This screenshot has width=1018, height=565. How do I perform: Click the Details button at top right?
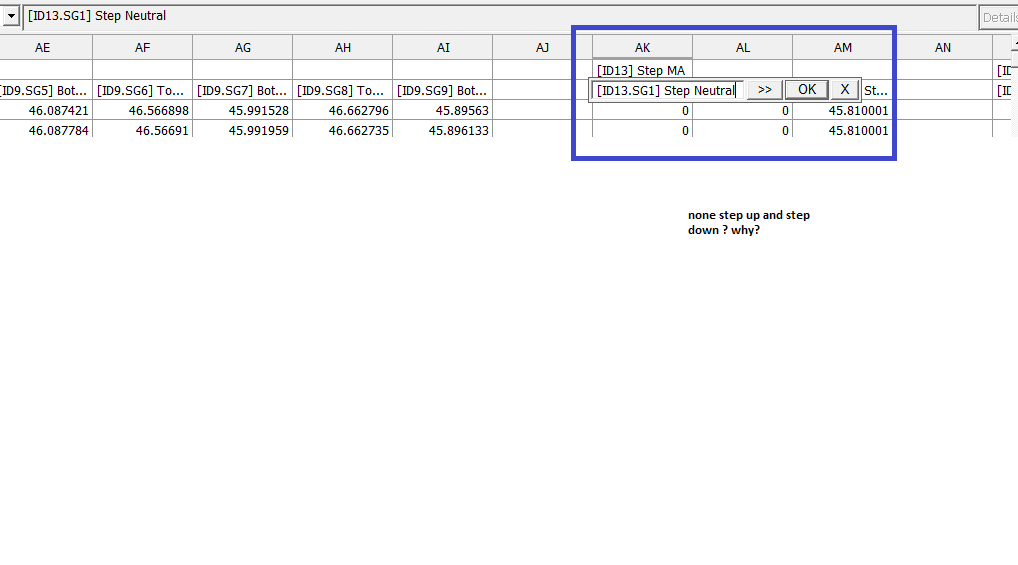pyautogui.click(x=999, y=18)
